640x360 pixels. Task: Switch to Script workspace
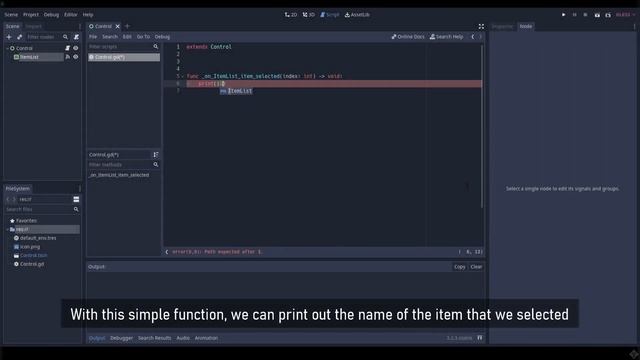tap(330, 15)
